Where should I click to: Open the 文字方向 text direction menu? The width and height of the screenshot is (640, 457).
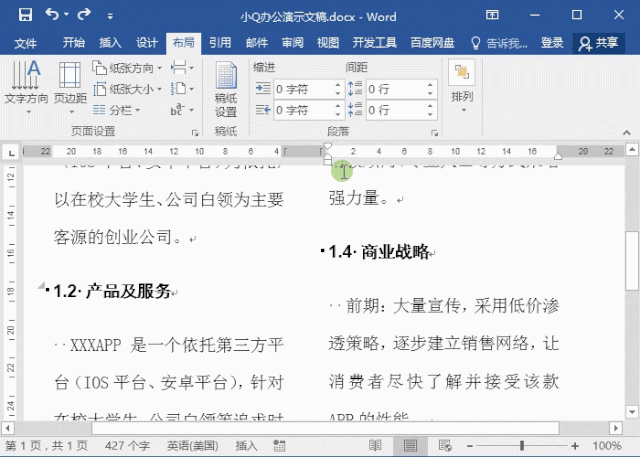[x=26, y=87]
